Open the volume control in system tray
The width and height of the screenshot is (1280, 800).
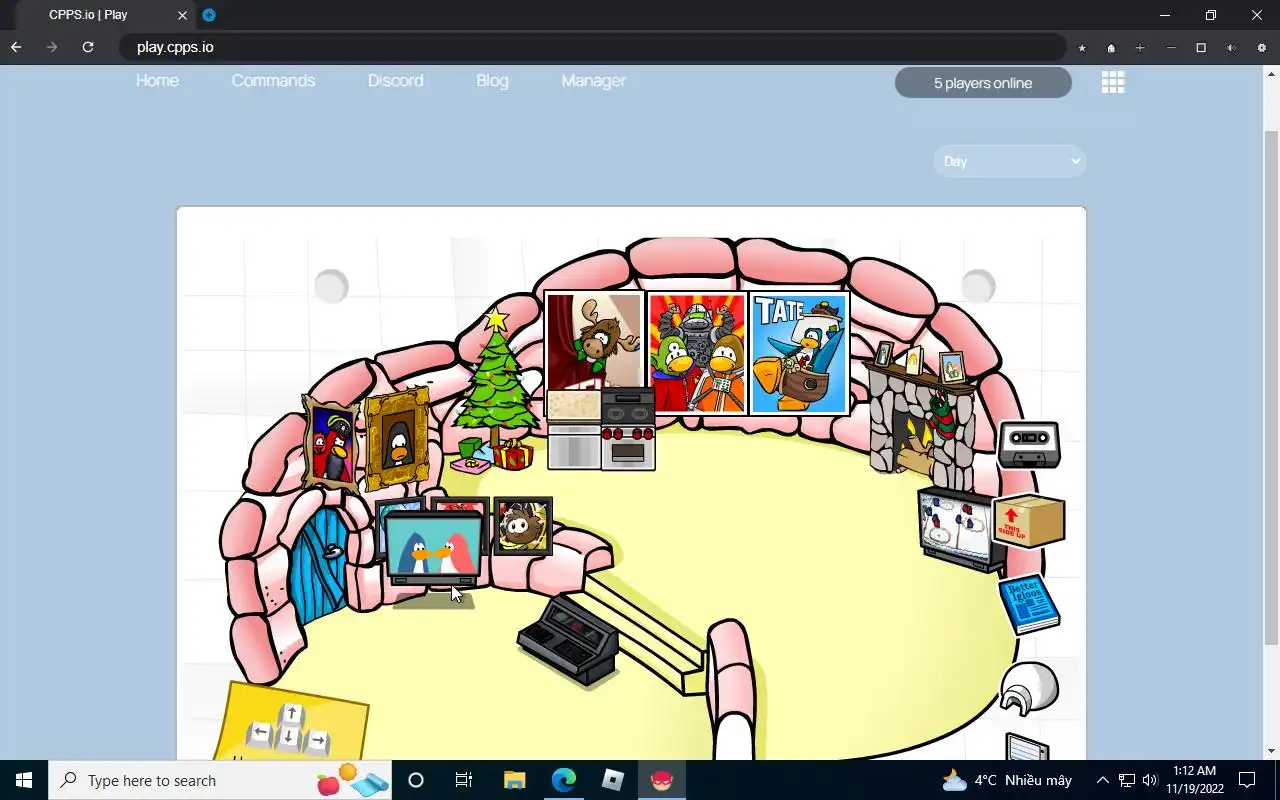1150,780
